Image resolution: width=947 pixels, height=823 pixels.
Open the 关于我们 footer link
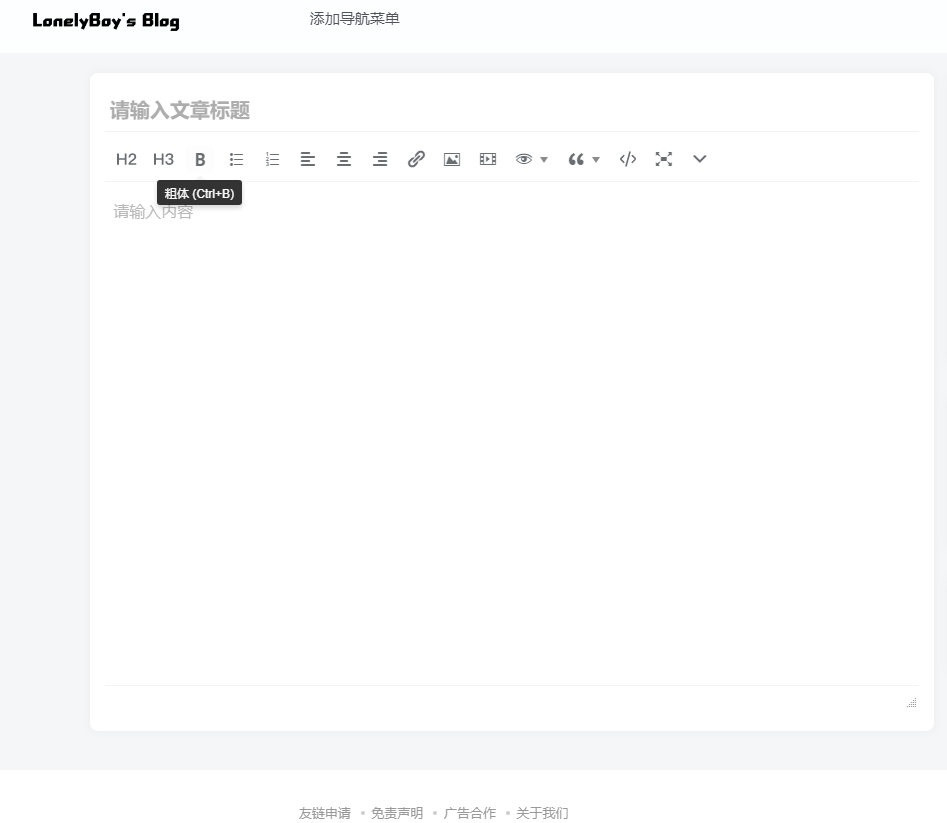[x=542, y=813]
